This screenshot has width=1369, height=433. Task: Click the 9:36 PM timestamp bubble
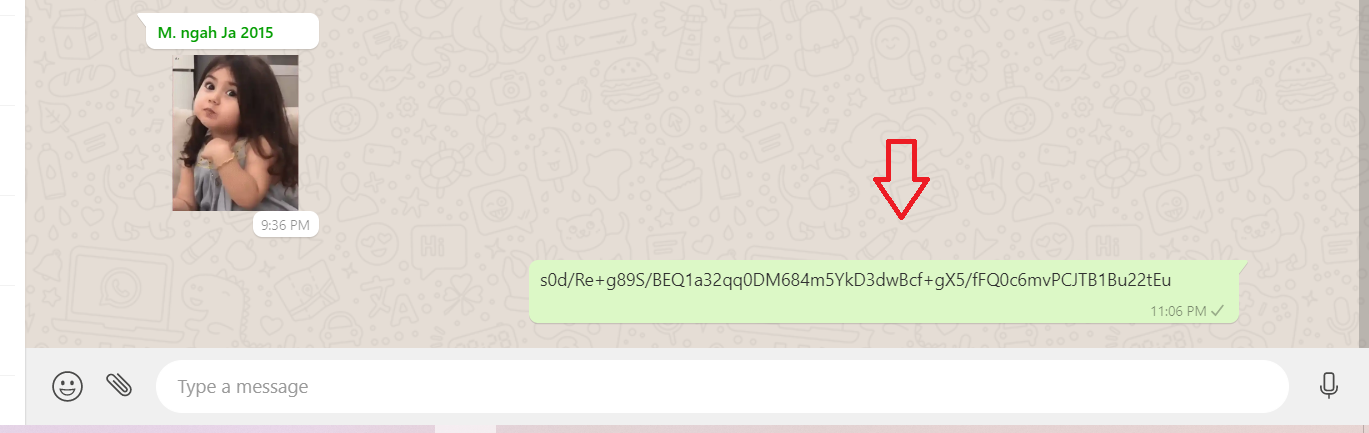pos(285,225)
